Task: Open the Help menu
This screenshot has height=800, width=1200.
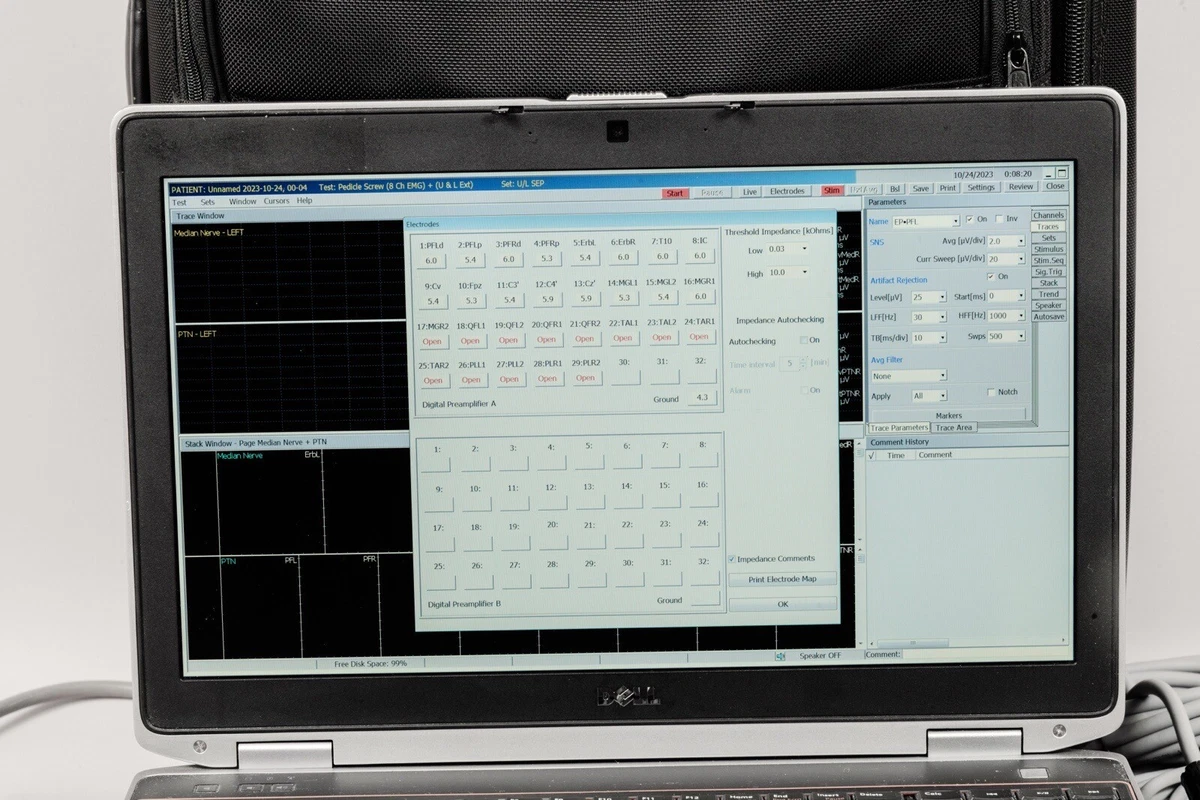Action: coord(304,201)
